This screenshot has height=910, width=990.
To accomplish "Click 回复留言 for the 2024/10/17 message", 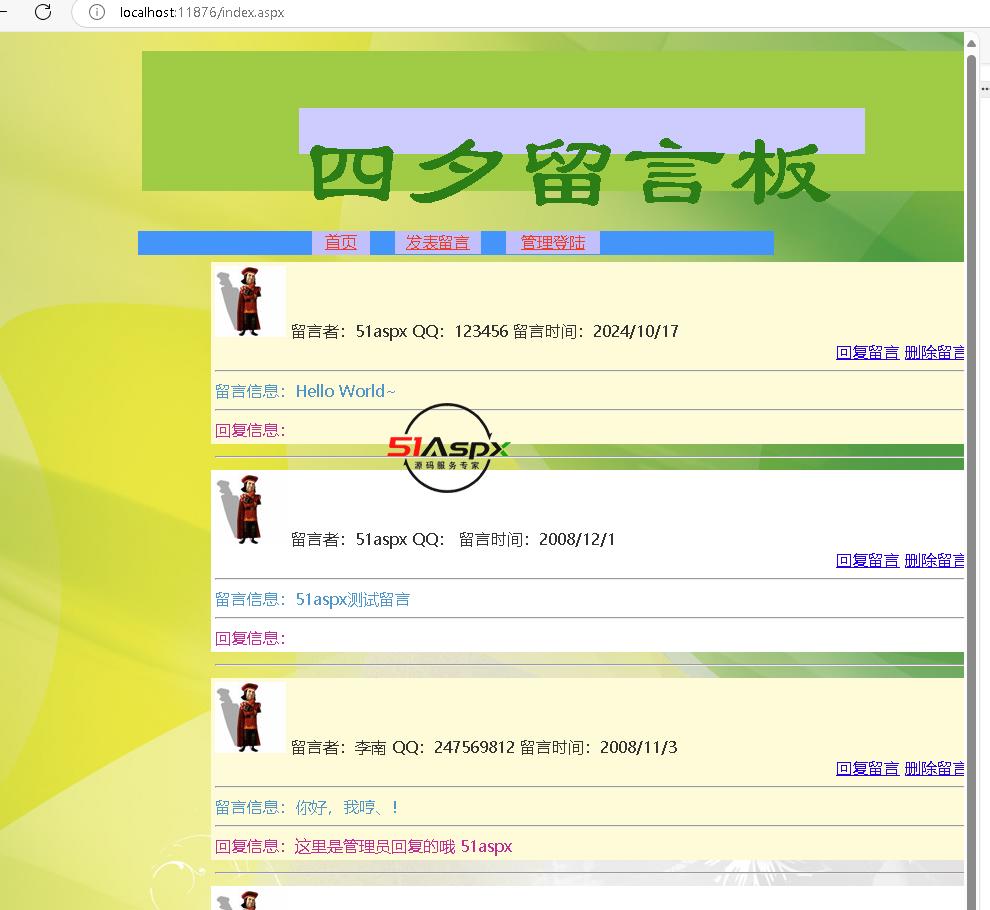I will tap(868, 352).
